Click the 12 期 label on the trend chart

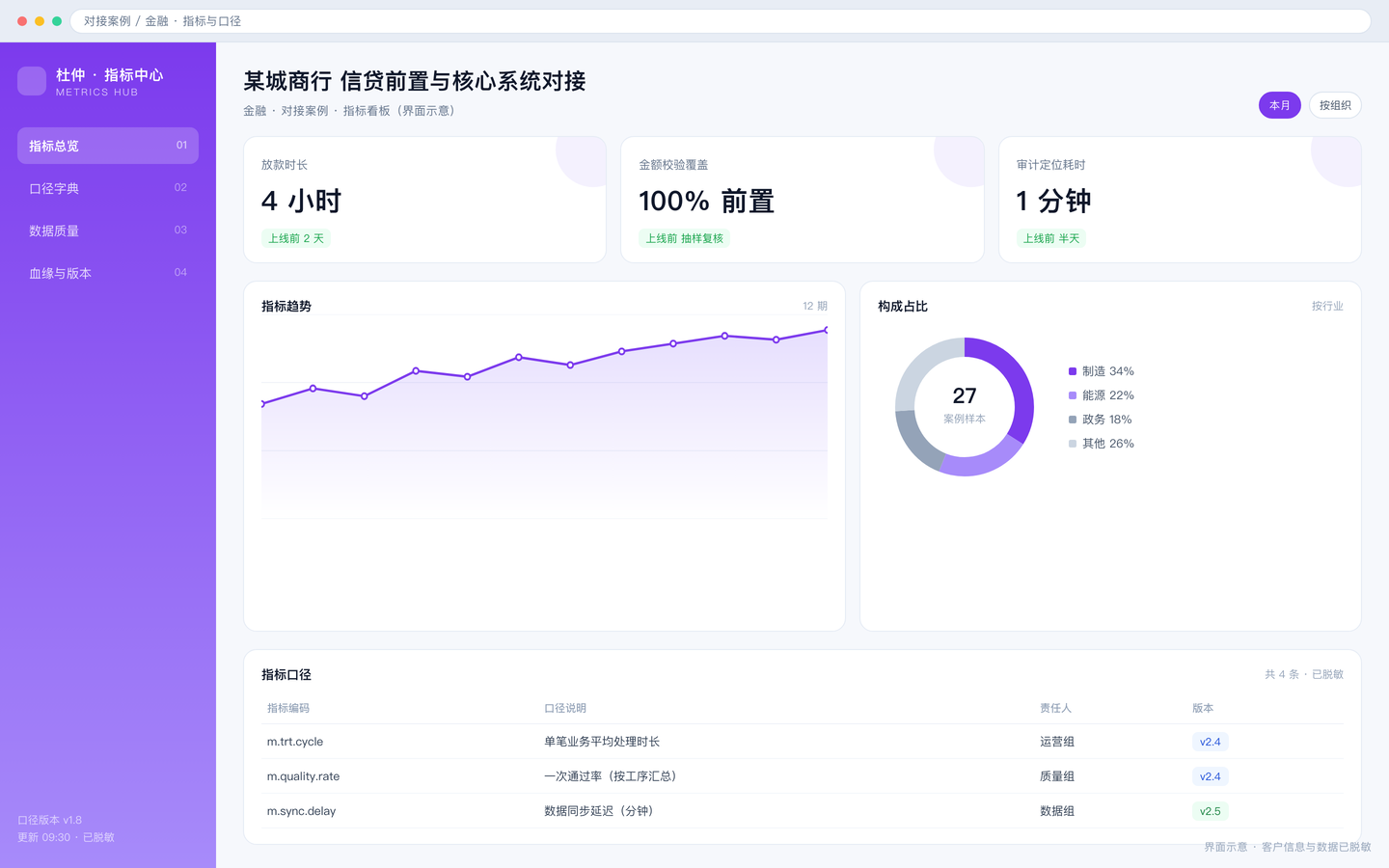click(815, 306)
